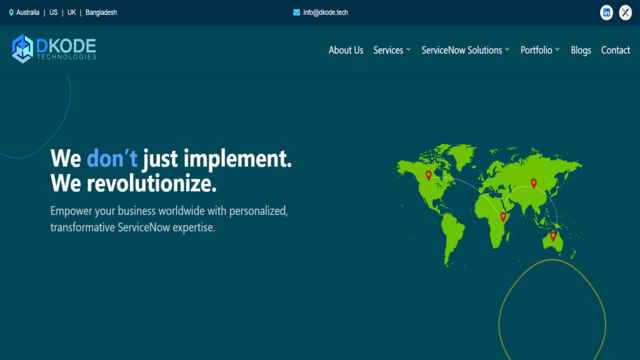640x360 pixels.
Task: Select the Bangladesh location text
Action: pos(101,13)
